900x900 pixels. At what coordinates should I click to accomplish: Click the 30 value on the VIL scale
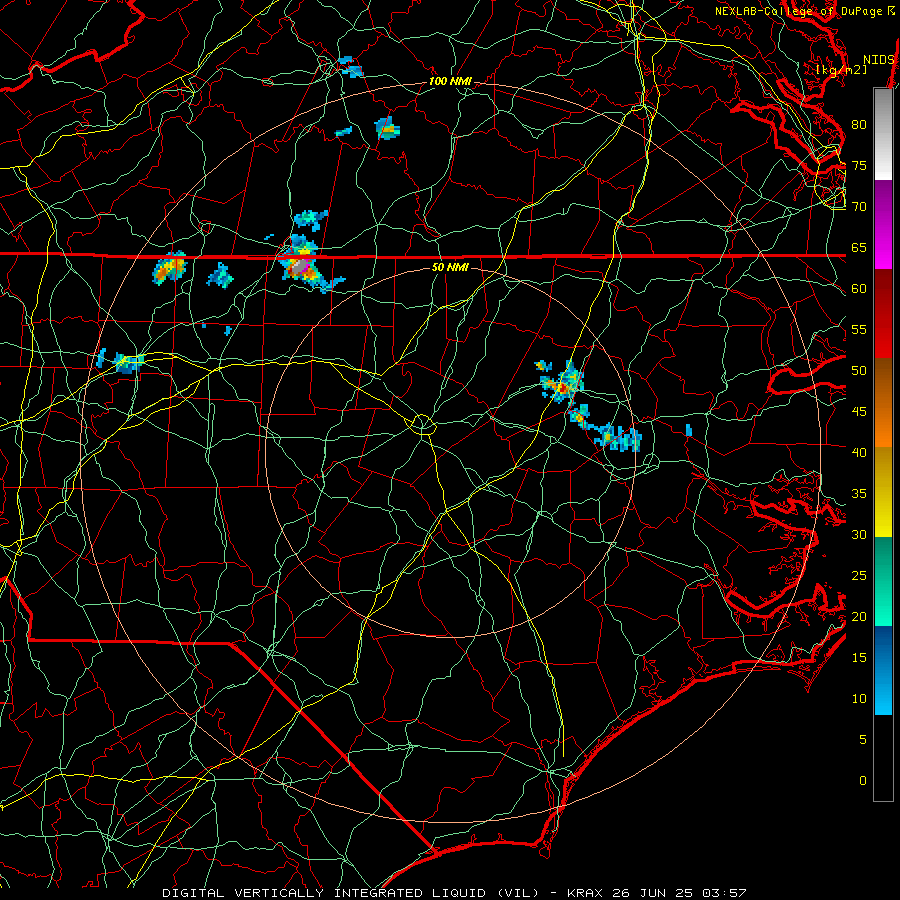click(x=859, y=534)
